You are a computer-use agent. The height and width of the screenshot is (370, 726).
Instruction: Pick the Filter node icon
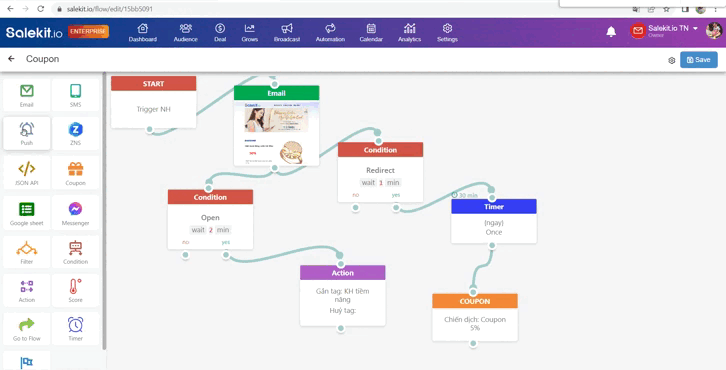click(27, 248)
